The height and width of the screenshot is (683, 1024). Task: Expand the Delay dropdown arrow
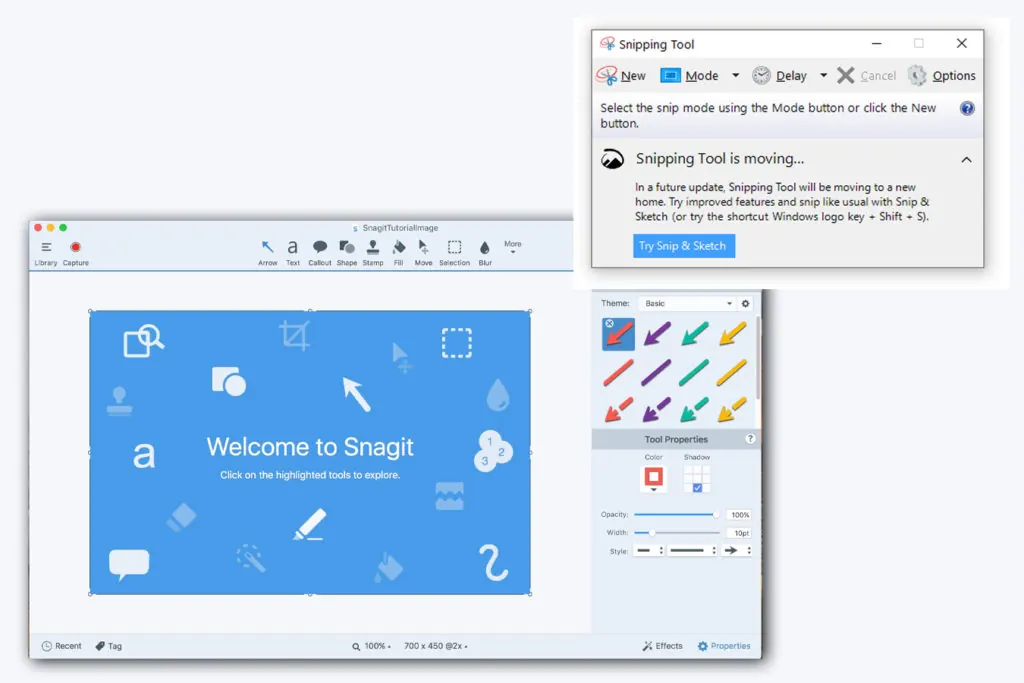coord(824,76)
